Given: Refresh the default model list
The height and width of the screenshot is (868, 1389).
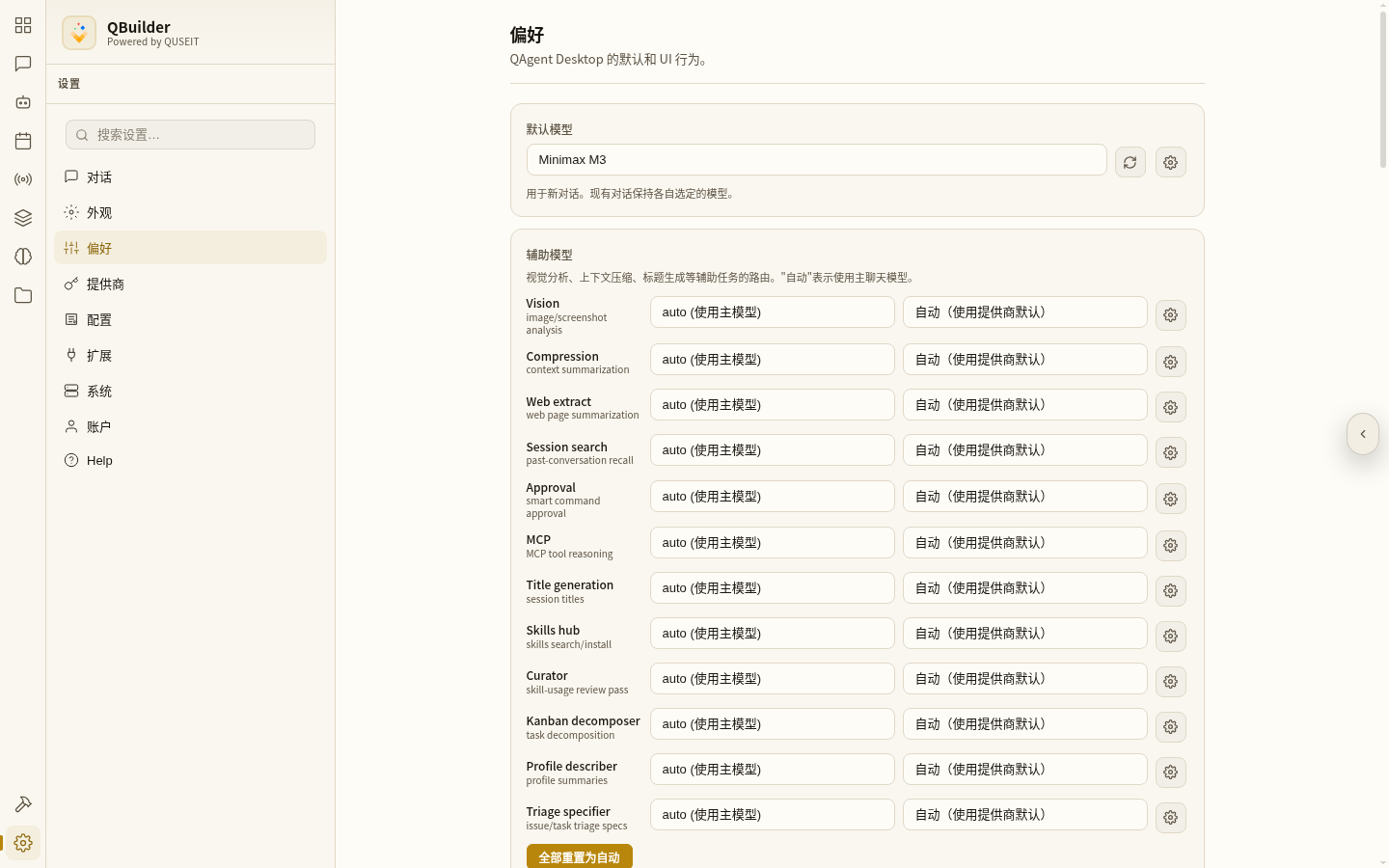Looking at the screenshot, I should tap(1130, 162).
